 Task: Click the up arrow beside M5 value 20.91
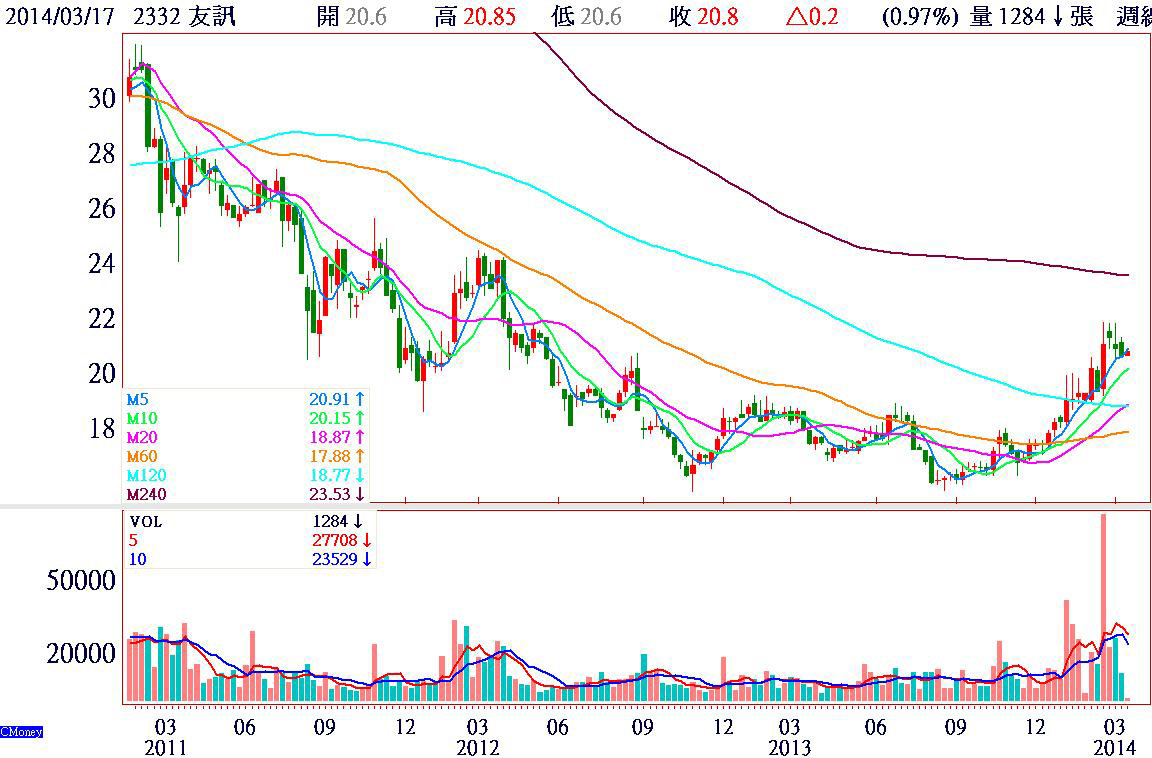pos(360,399)
